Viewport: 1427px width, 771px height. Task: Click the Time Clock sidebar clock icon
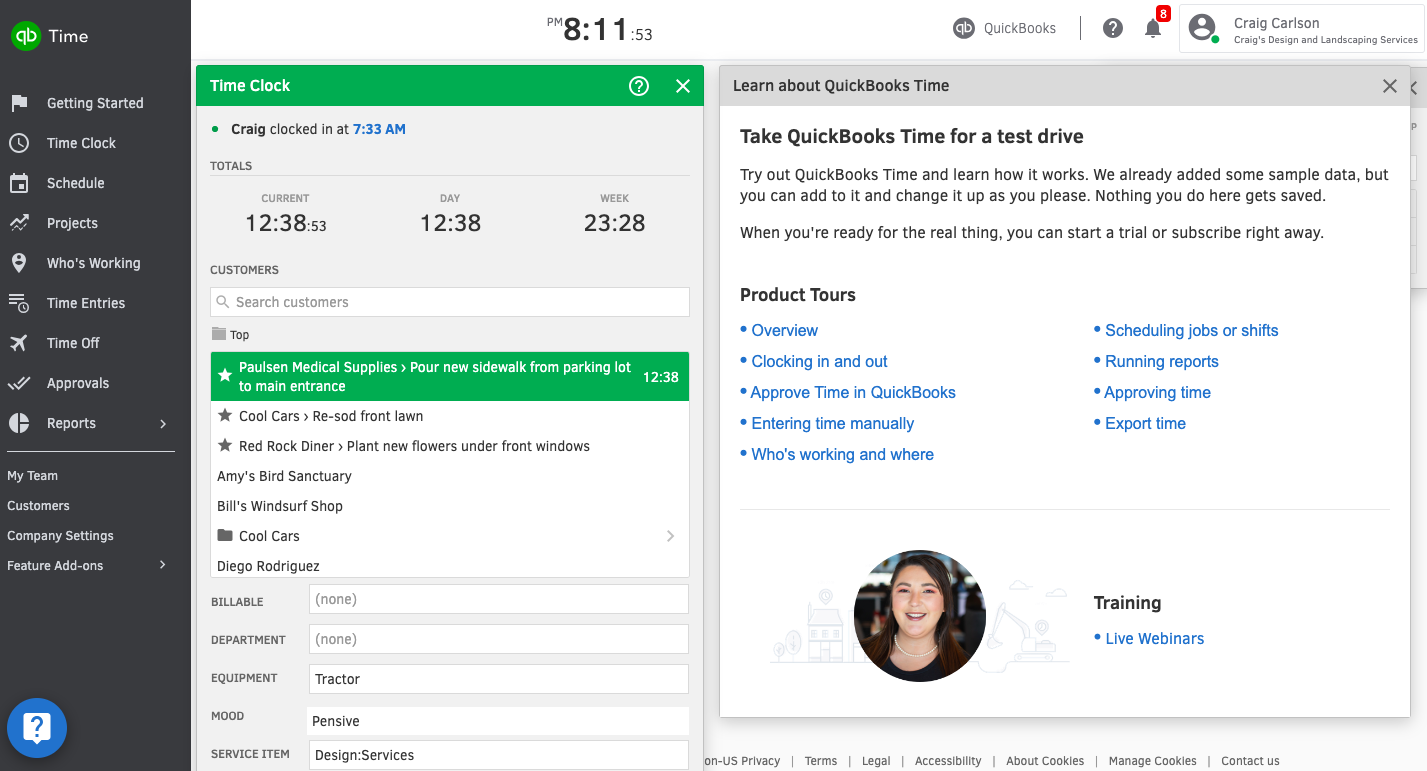(x=19, y=143)
